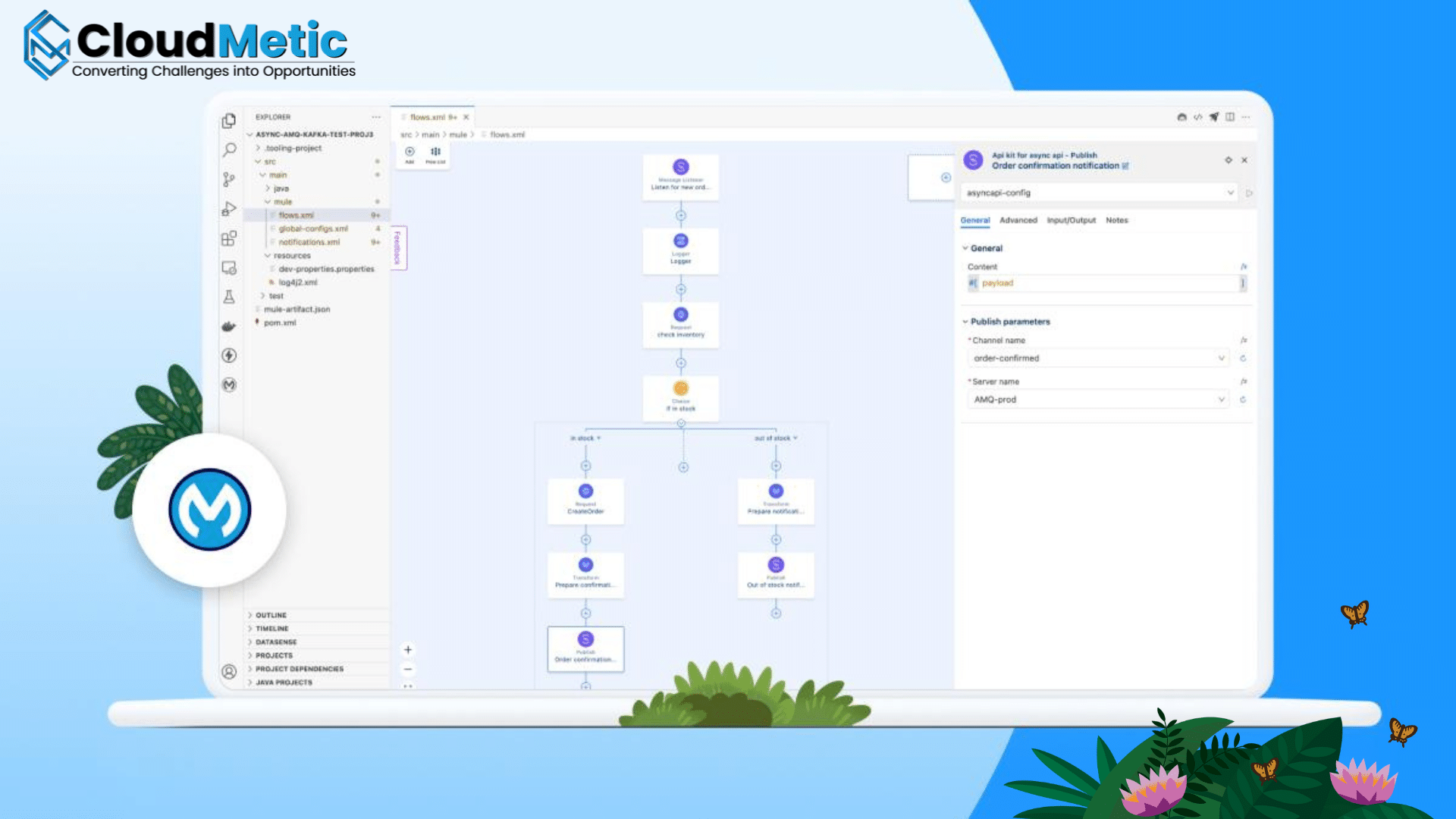Open the Run and Debug icon
Viewport: 1456px width, 819px height.
click(229, 209)
